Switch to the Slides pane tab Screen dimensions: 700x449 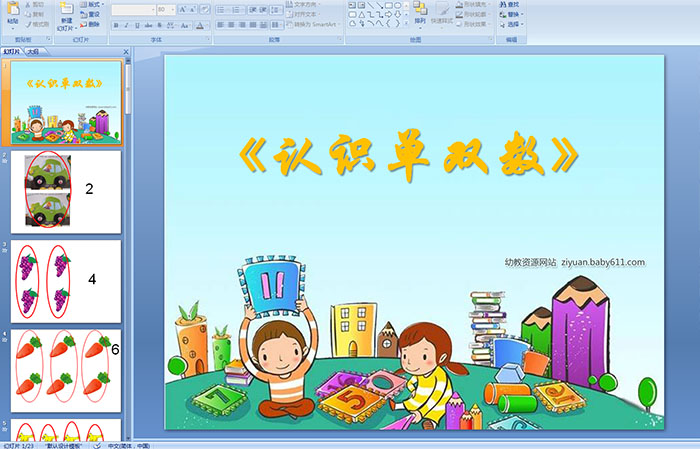(11, 52)
